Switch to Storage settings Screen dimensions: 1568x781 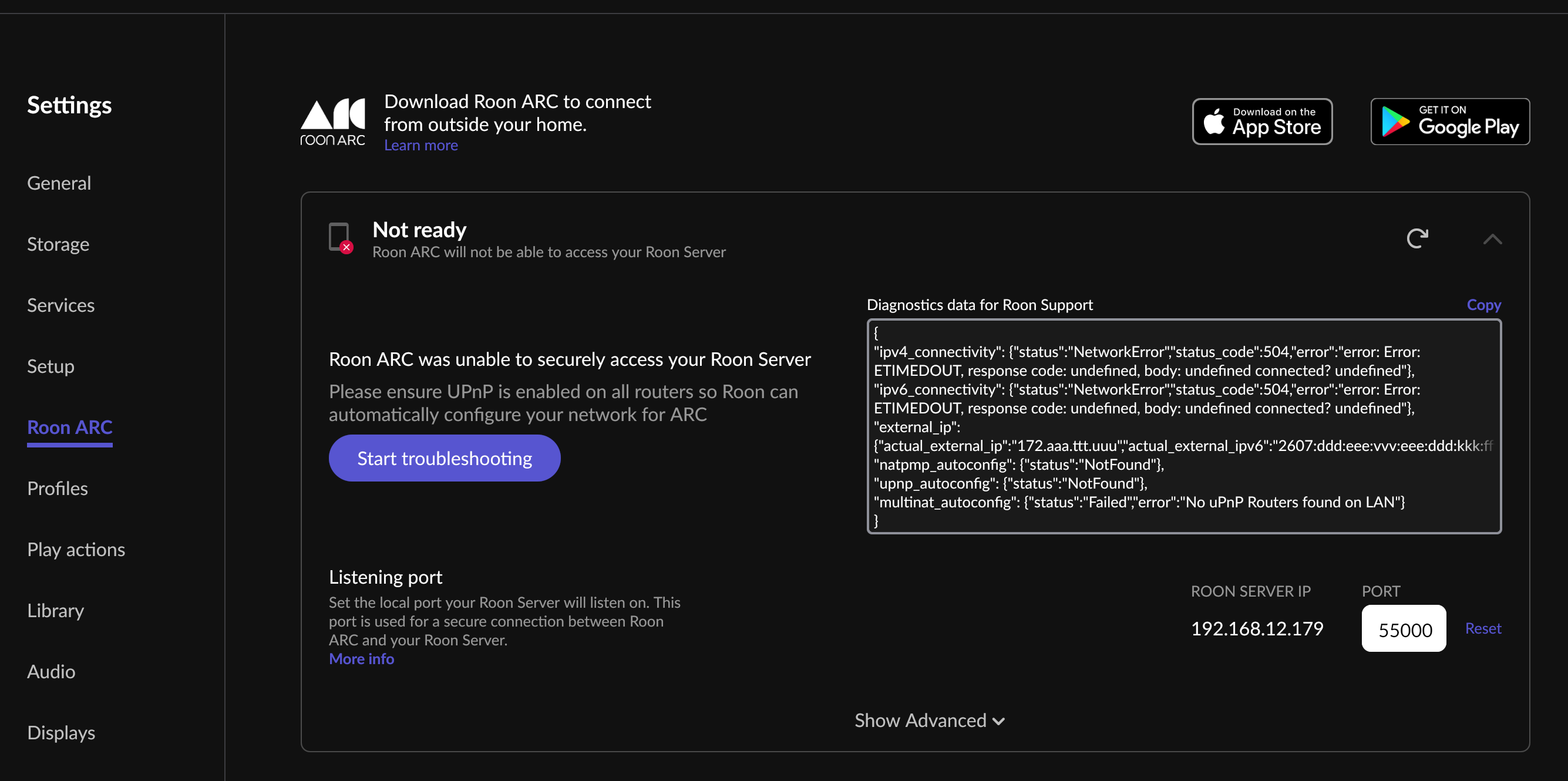(x=58, y=244)
